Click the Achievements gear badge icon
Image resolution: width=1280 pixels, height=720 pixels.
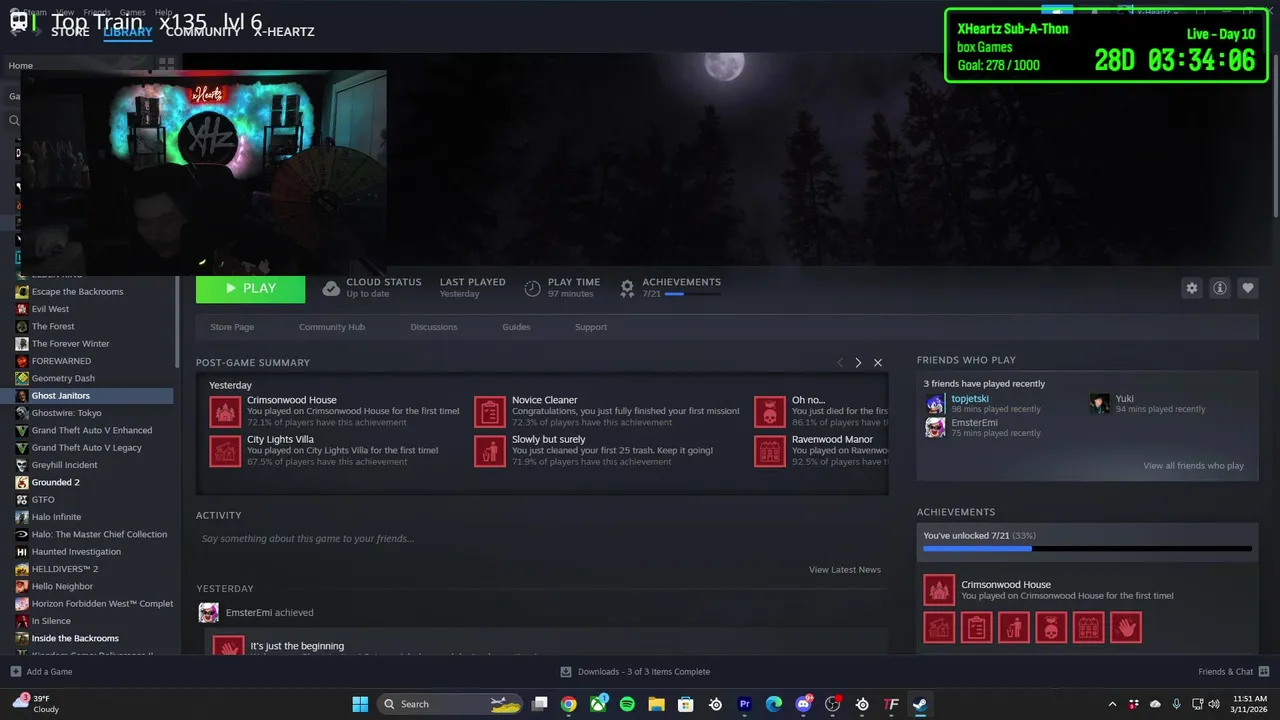pos(627,288)
